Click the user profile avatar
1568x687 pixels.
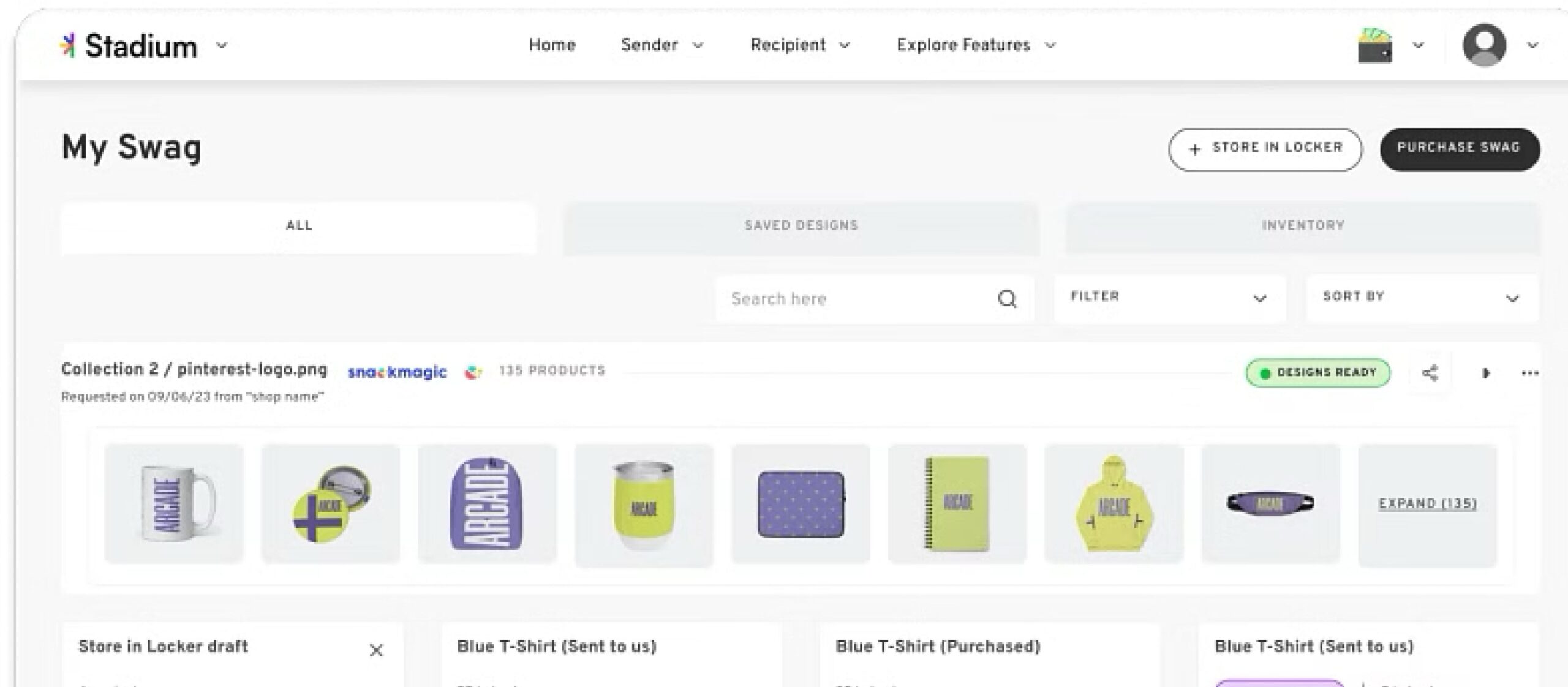(x=1484, y=45)
